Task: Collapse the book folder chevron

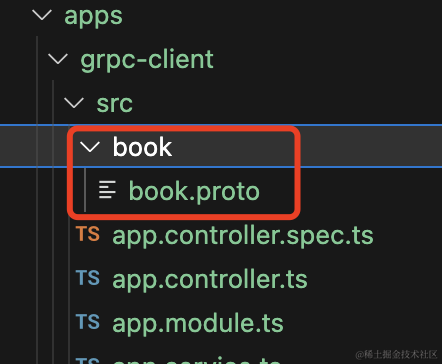Action: click(90, 147)
